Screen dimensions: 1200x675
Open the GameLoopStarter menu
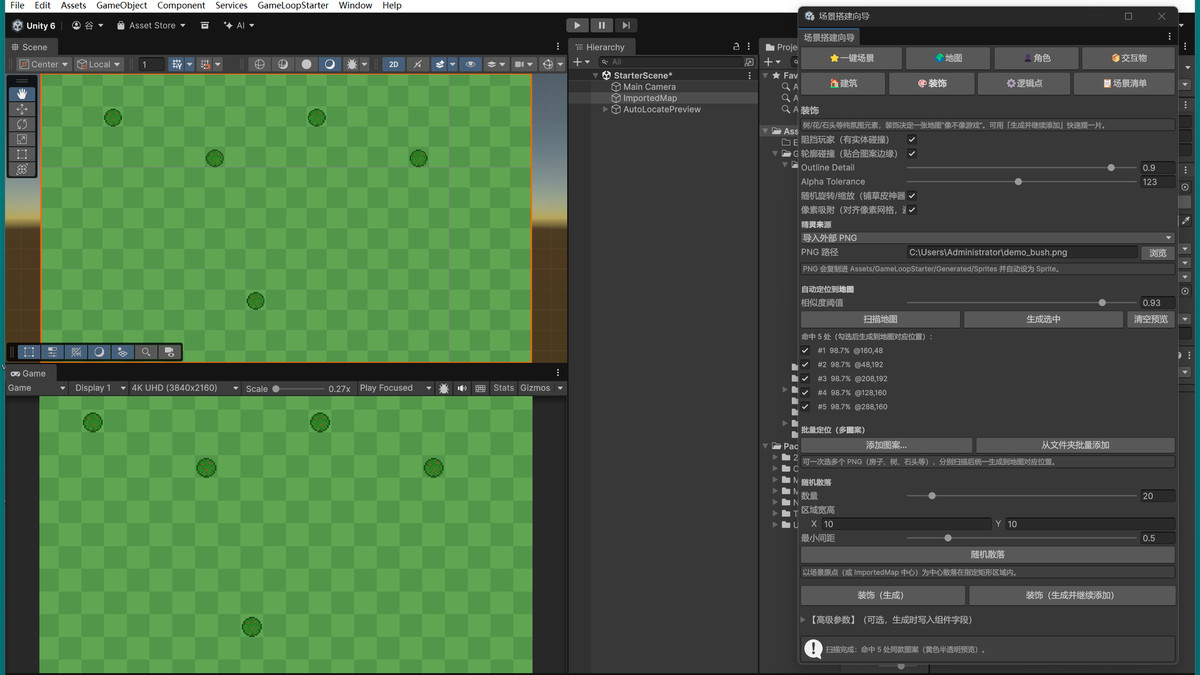[293, 6]
